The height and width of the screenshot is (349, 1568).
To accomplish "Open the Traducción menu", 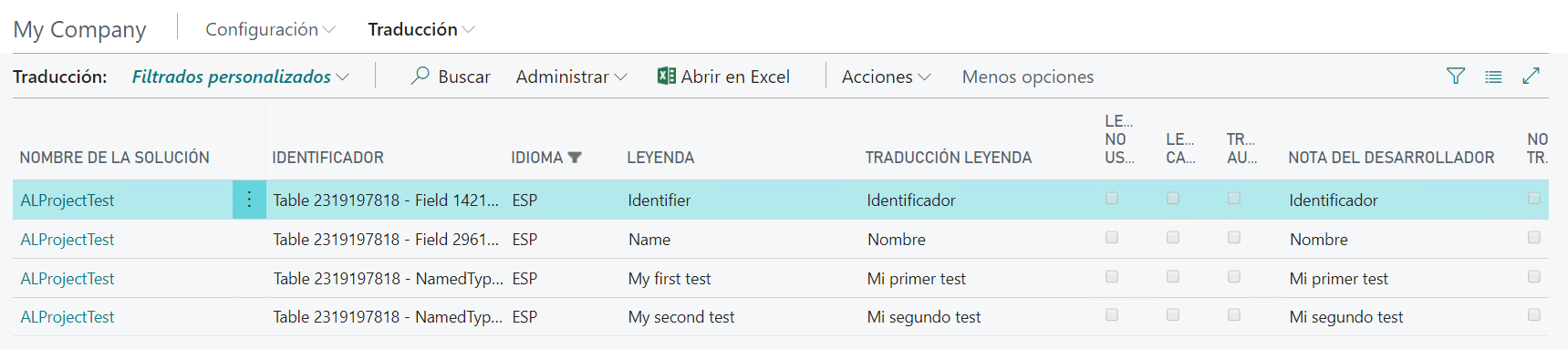I will 421,29.
